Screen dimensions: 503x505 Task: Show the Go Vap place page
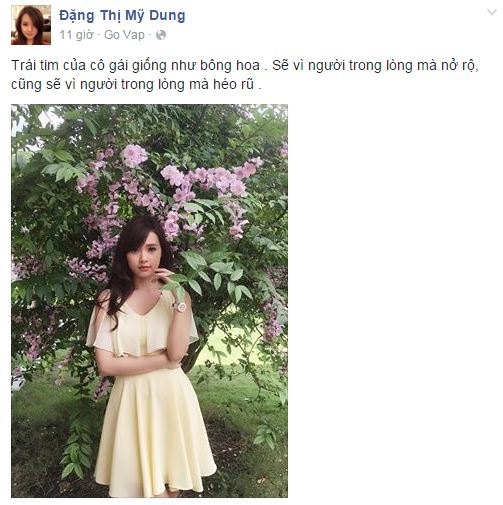click(124, 35)
